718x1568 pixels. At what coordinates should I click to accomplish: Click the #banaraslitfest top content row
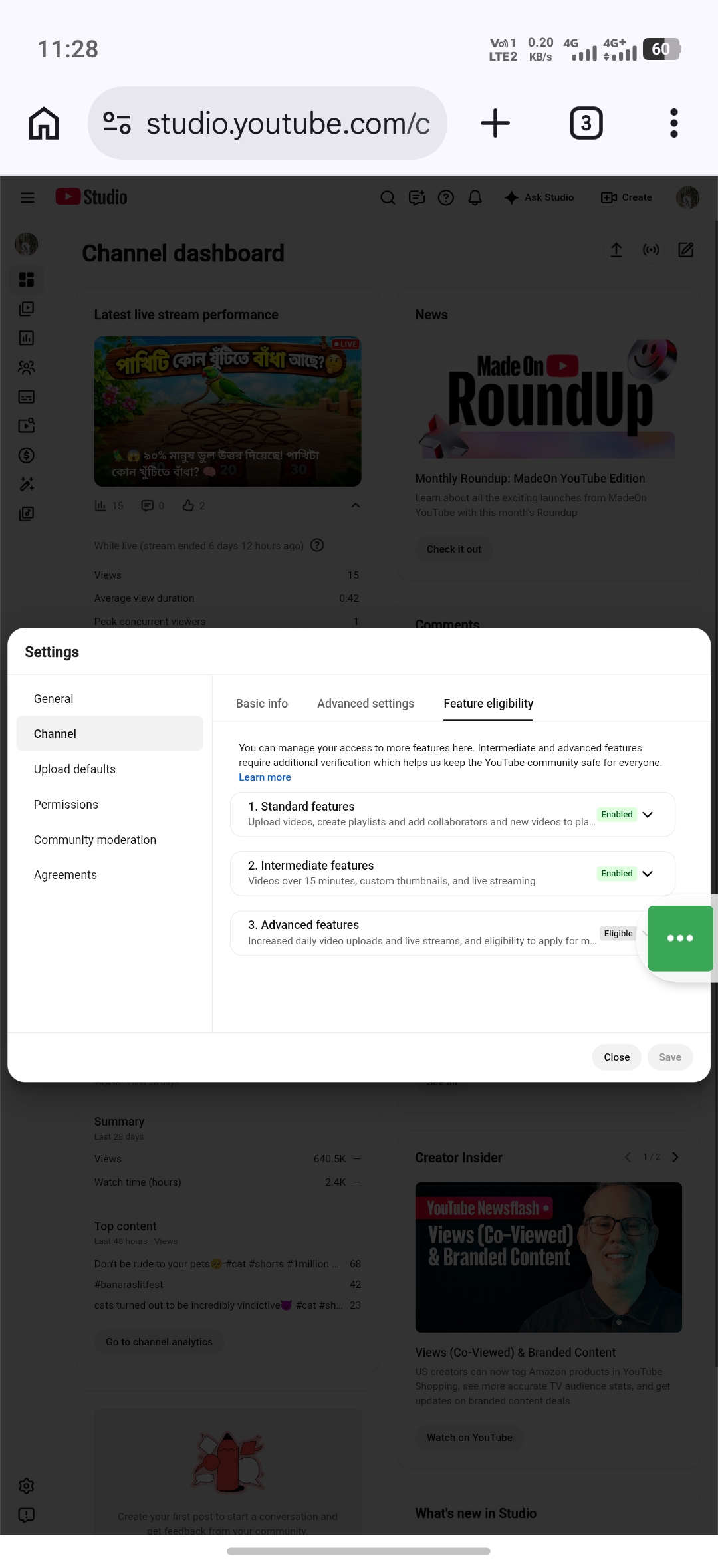(x=227, y=1285)
